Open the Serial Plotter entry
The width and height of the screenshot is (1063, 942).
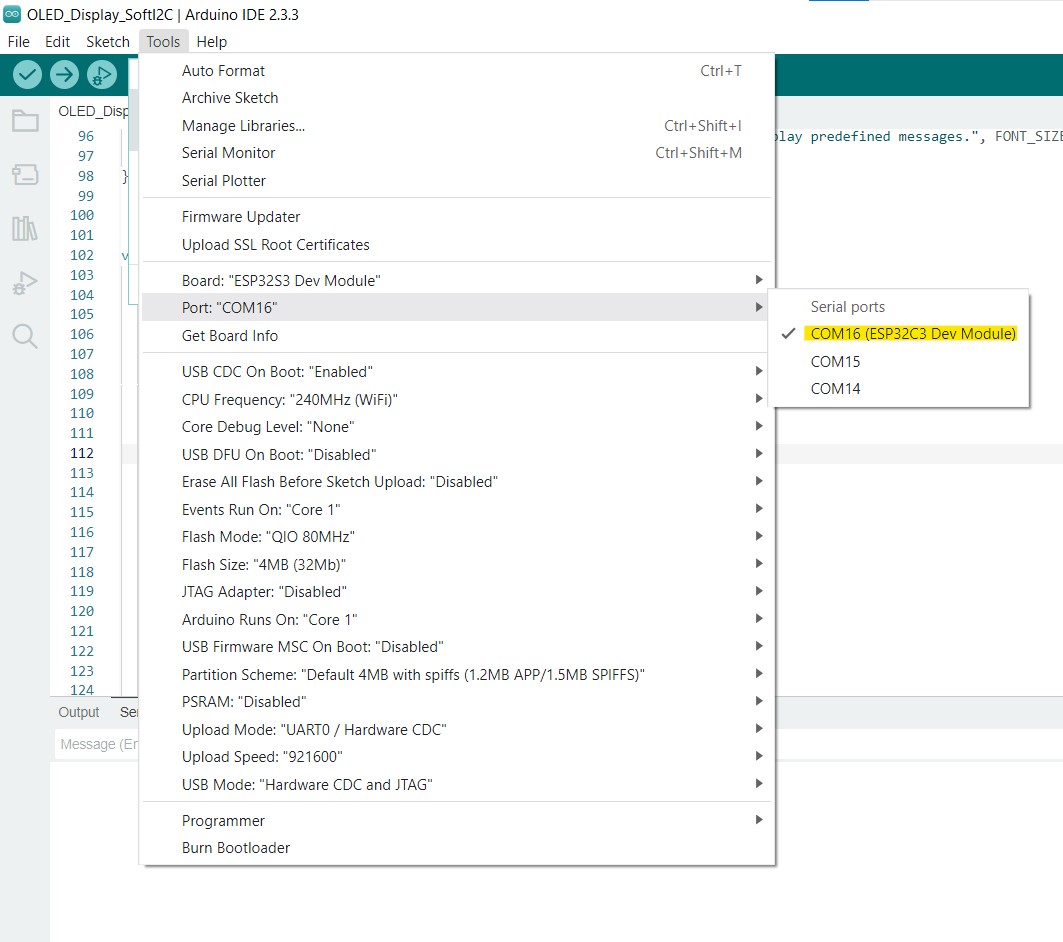coord(457,181)
